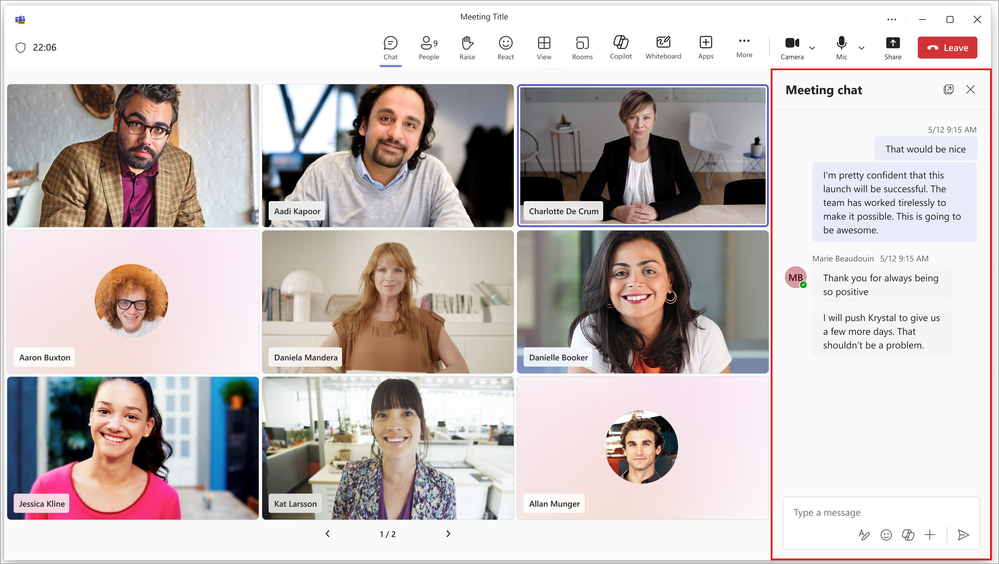999x564 pixels.
Task: Change the meeting View layout
Action: [x=543, y=48]
